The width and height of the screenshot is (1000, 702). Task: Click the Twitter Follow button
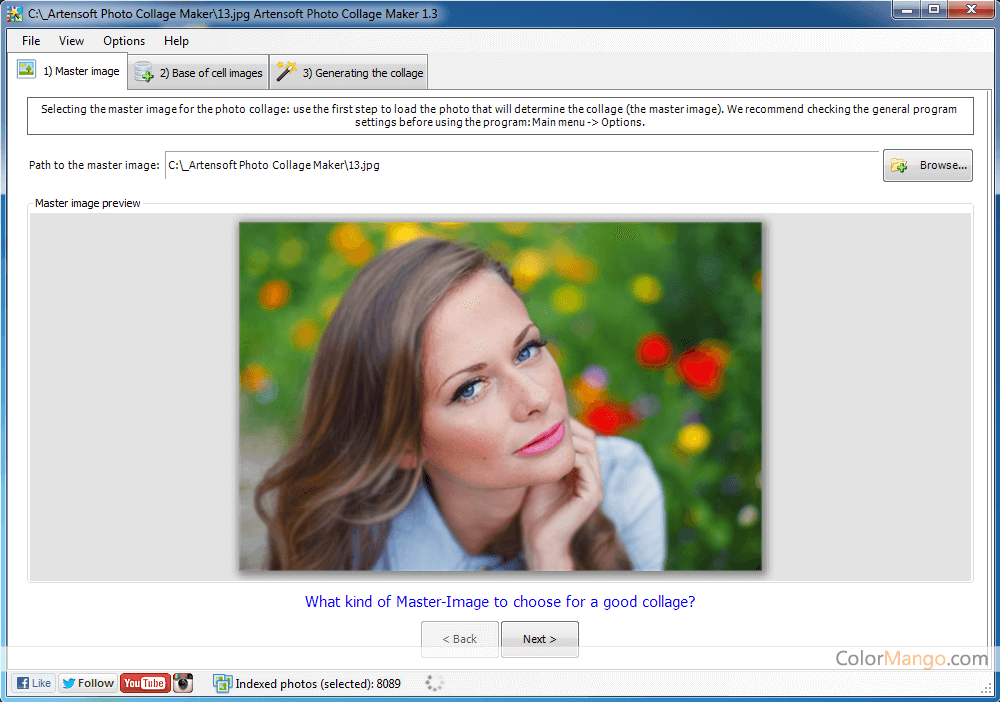(87, 683)
